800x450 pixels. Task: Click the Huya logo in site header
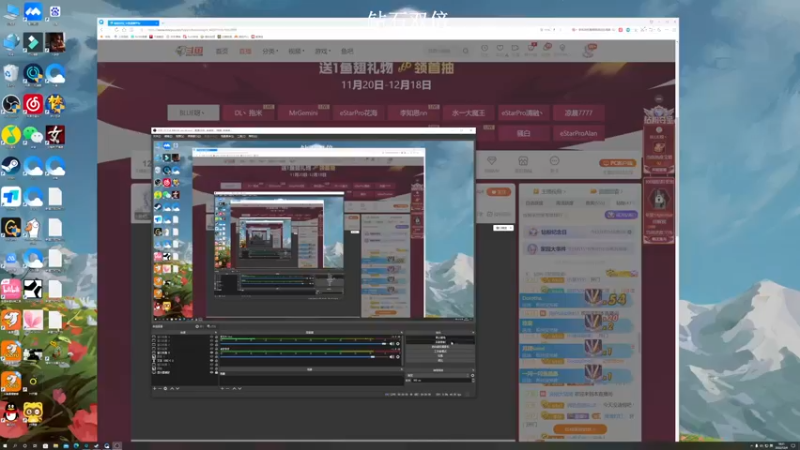click(x=190, y=51)
